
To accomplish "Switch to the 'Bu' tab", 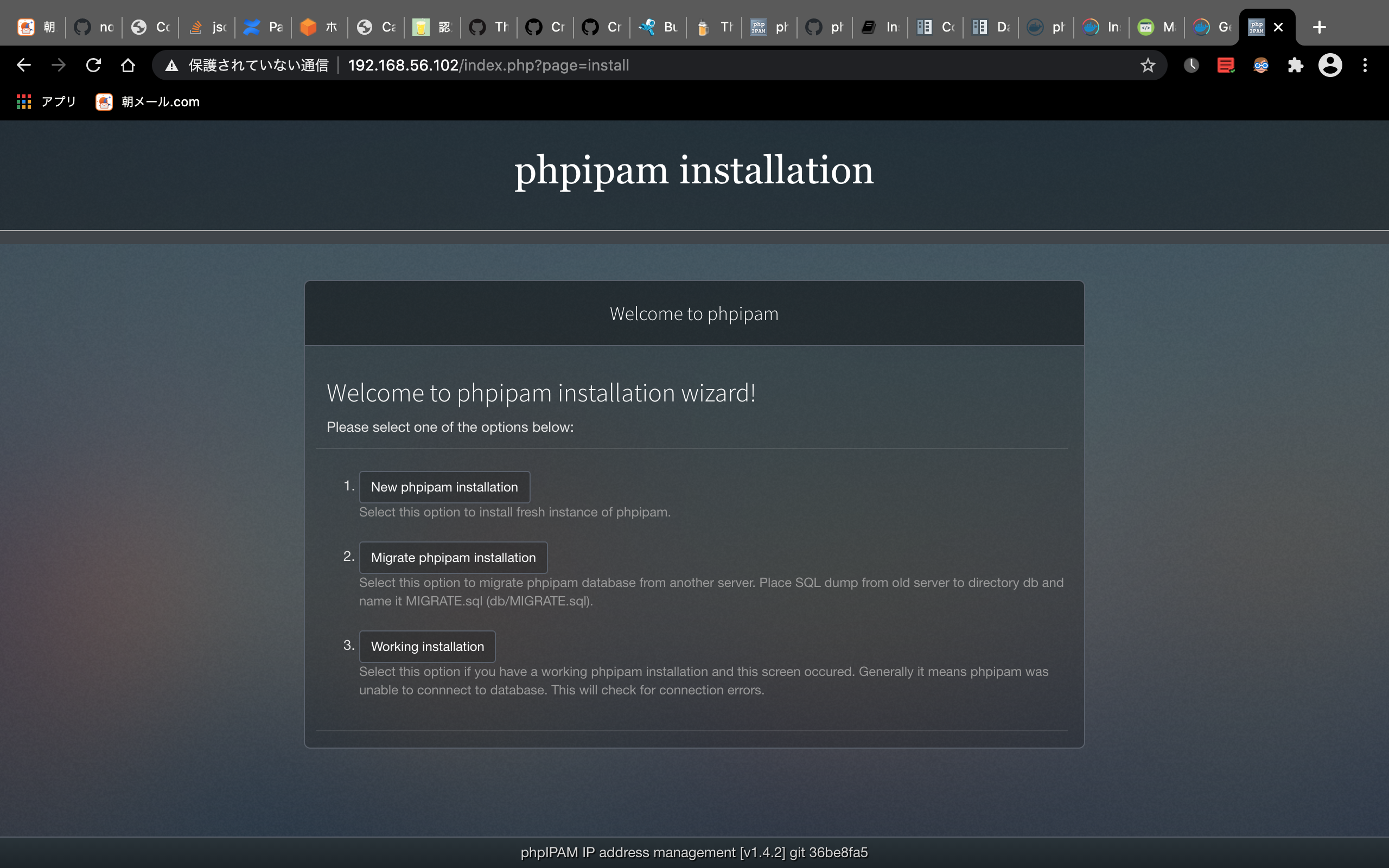I will point(658,27).
